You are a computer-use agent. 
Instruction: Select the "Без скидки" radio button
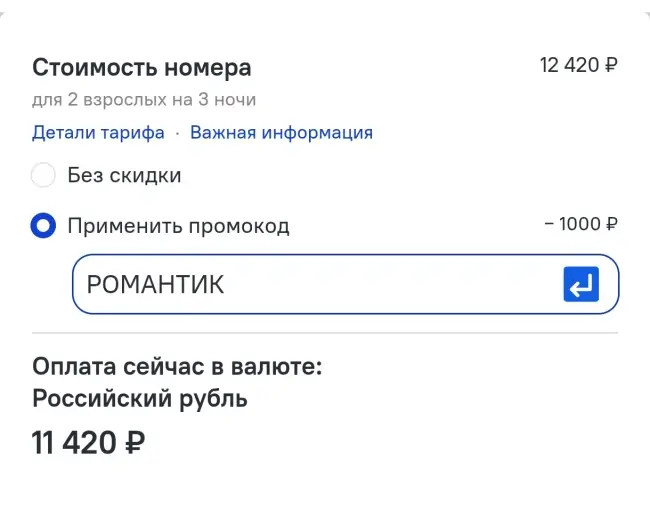[x=43, y=176]
